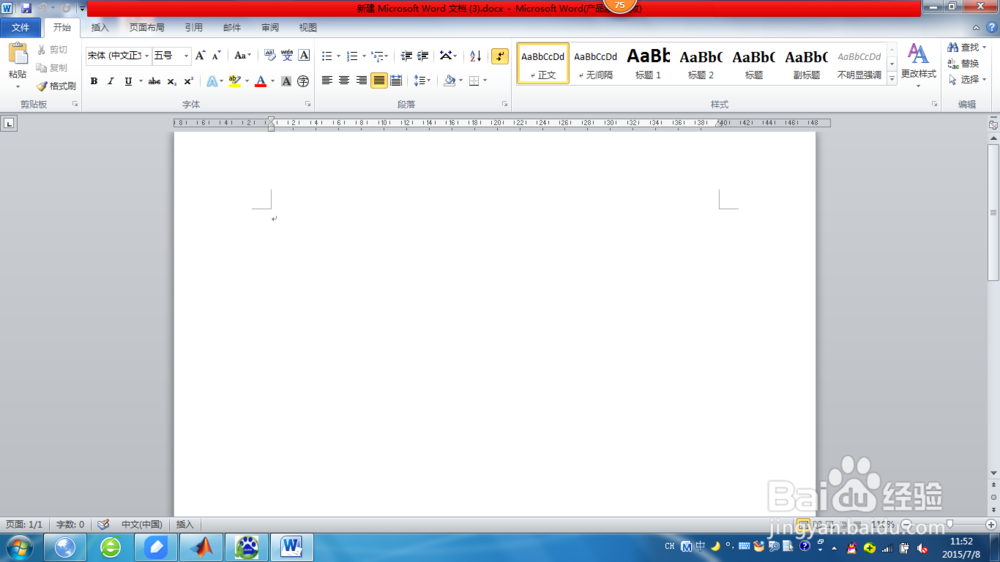Switch to the 视图 (View) tab
1000x562 pixels.
pyautogui.click(x=308, y=27)
